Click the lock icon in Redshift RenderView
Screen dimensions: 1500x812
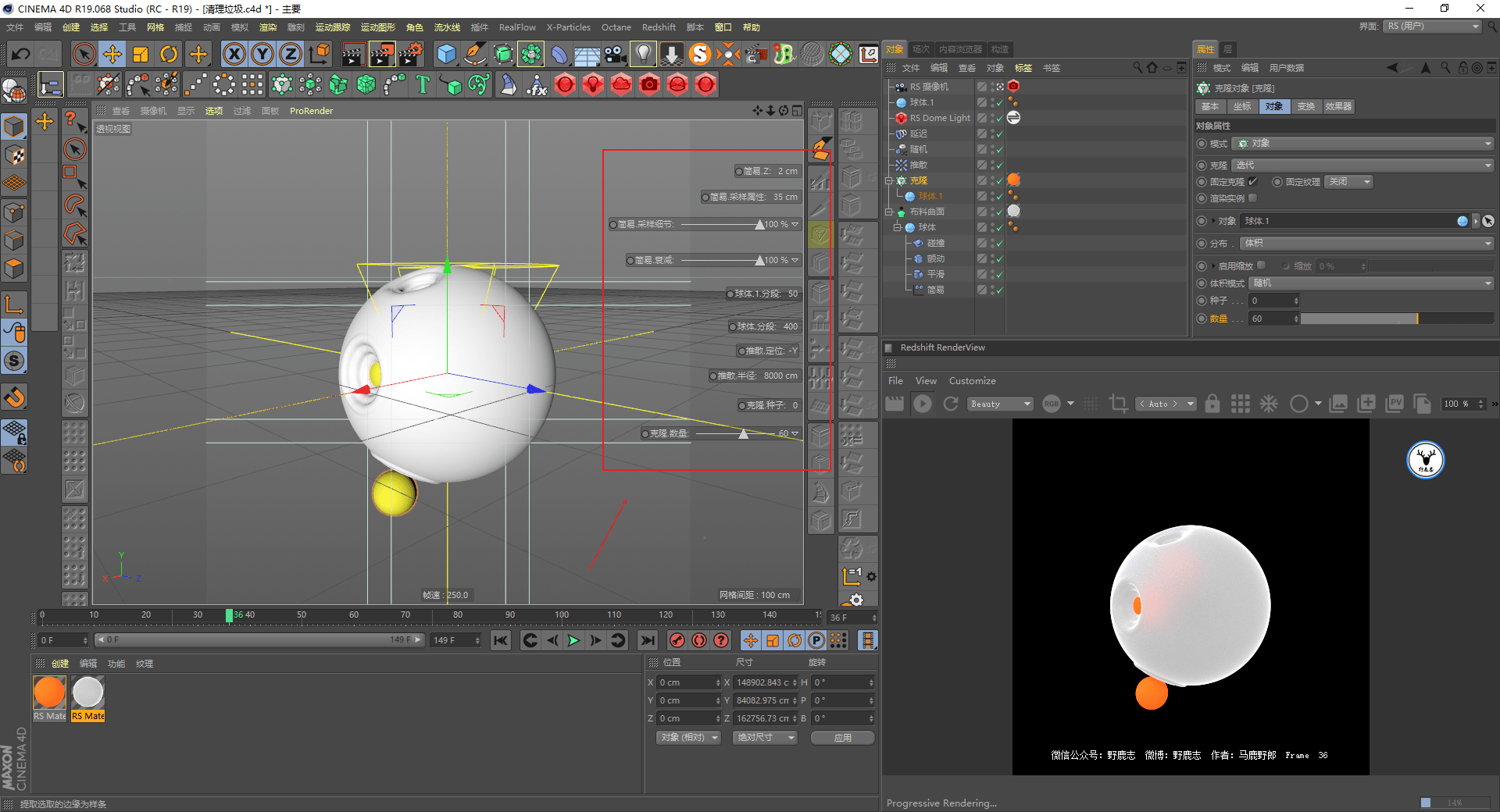1212,404
